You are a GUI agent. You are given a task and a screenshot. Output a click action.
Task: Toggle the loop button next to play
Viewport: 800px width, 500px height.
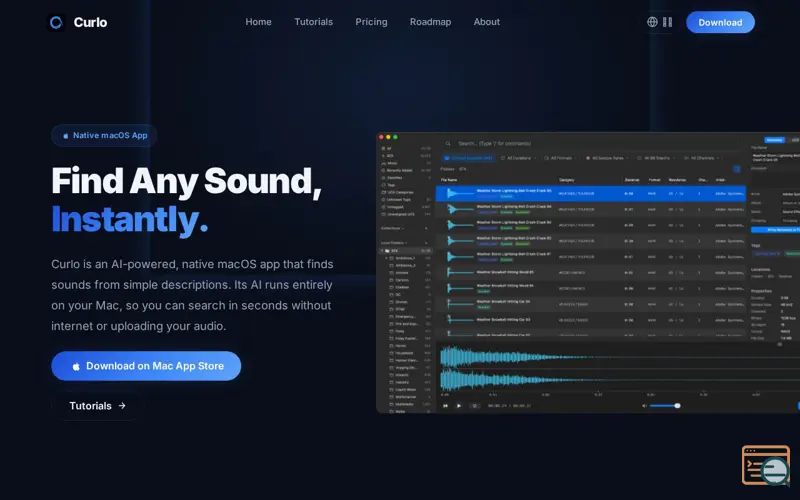click(474, 406)
